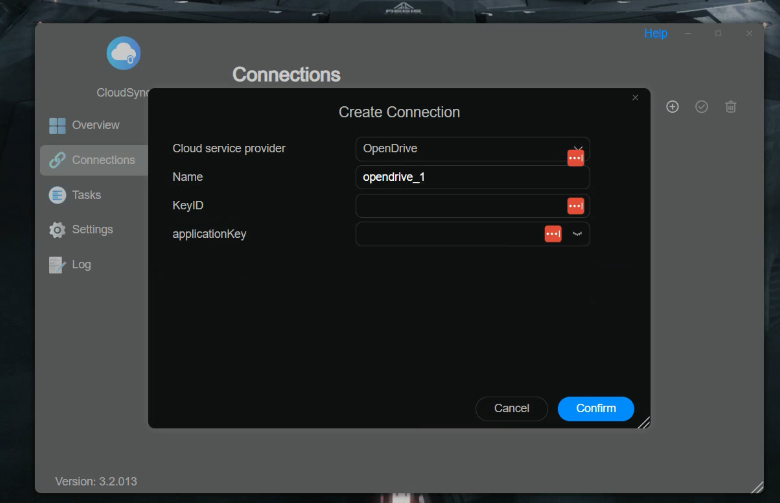The image size is (780, 503).
Task: Click the applicationKey input field
Action: click(x=473, y=234)
